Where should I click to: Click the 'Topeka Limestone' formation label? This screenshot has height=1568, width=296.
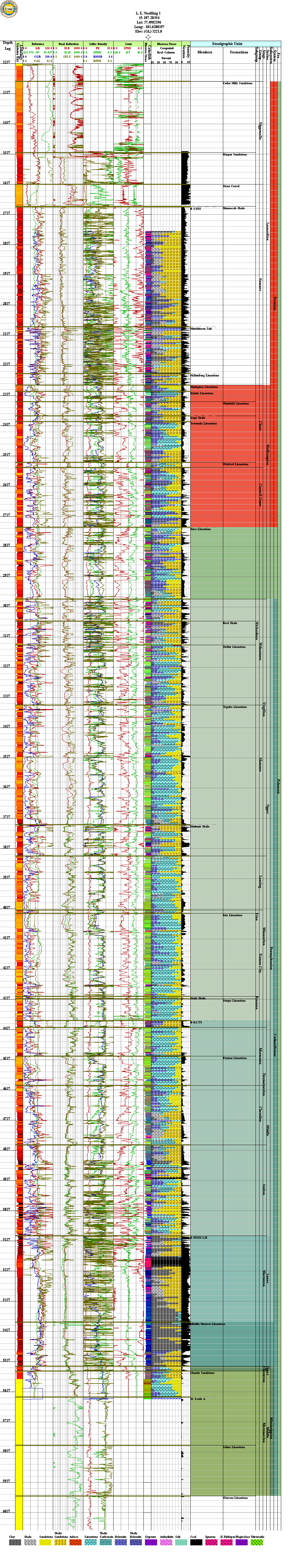click(235, 707)
